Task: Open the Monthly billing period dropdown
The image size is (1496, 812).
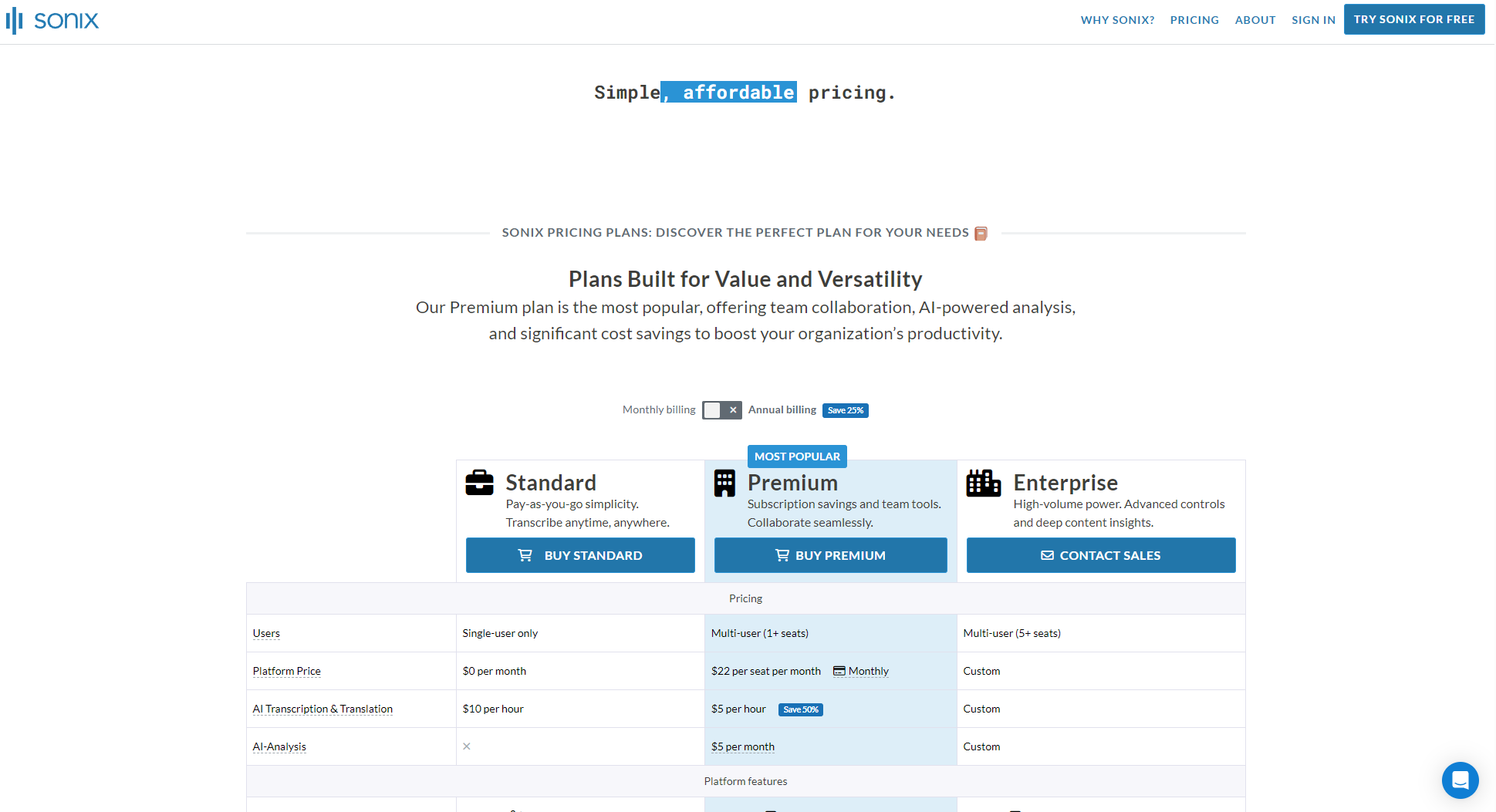Action: [x=868, y=671]
